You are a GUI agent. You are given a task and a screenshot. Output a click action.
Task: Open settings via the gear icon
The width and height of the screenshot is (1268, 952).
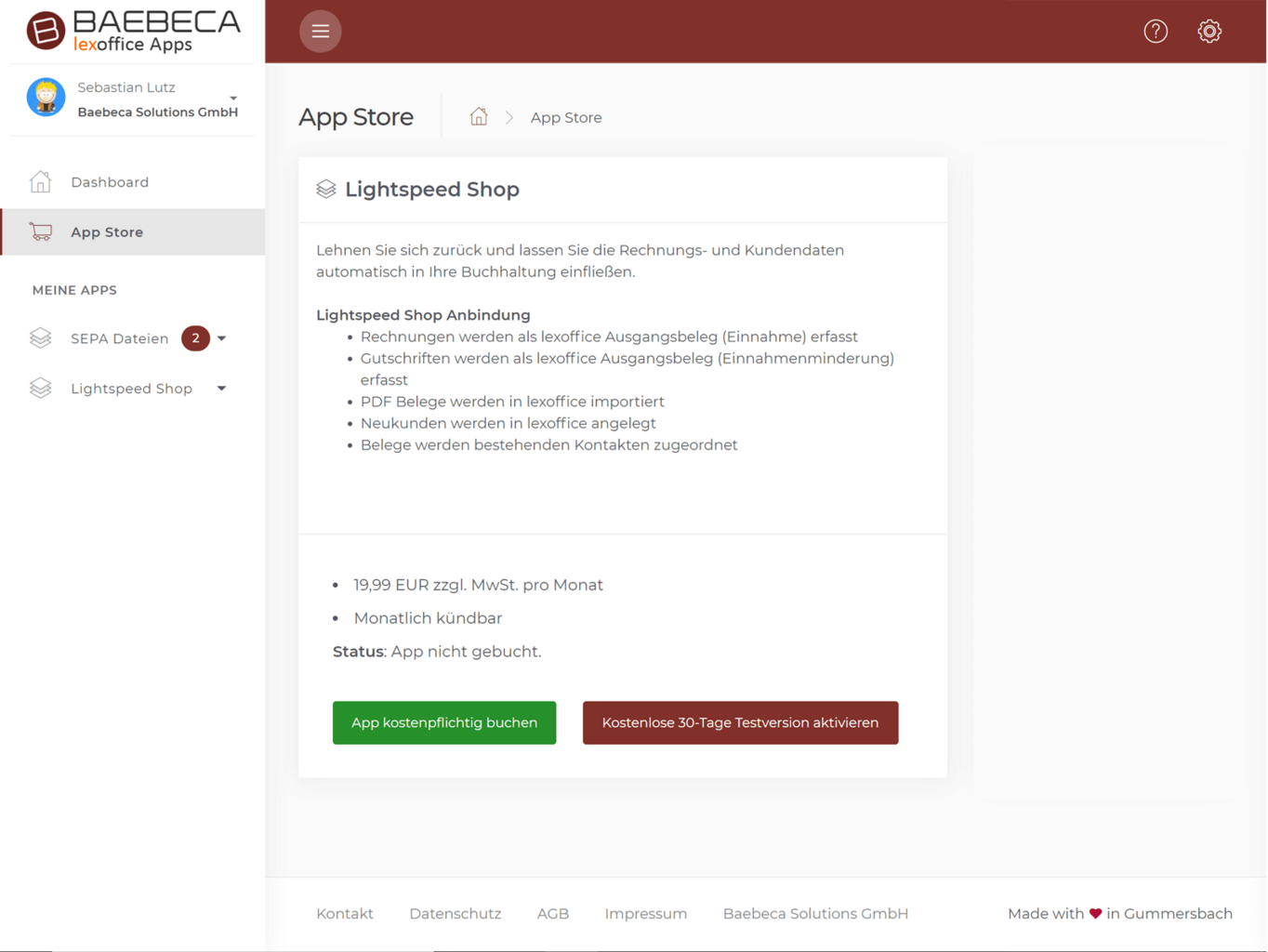pyautogui.click(x=1209, y=32)
